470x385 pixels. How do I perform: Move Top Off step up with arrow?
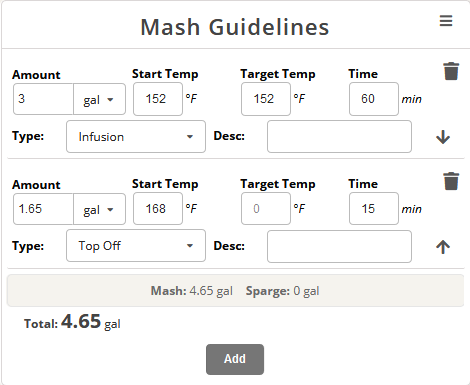[443, 247]
